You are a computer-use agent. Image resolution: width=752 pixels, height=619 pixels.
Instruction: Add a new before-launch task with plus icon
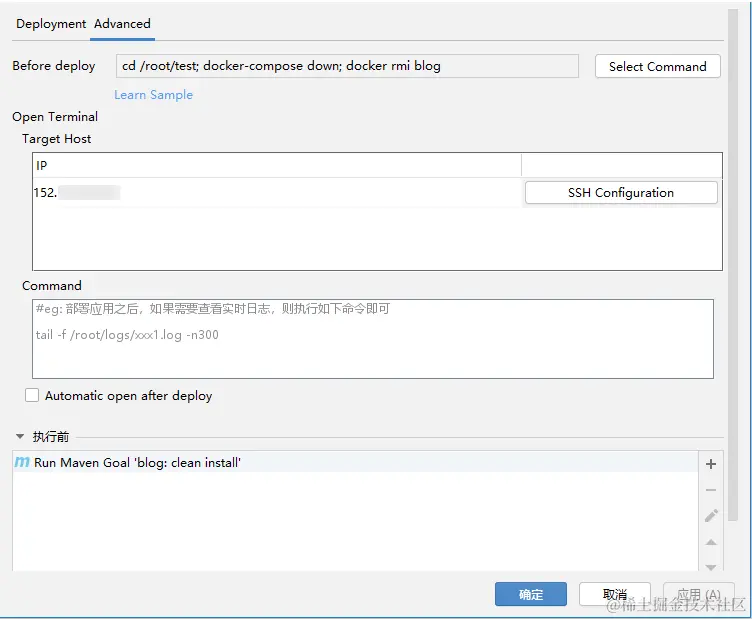[x=711, y=464]
